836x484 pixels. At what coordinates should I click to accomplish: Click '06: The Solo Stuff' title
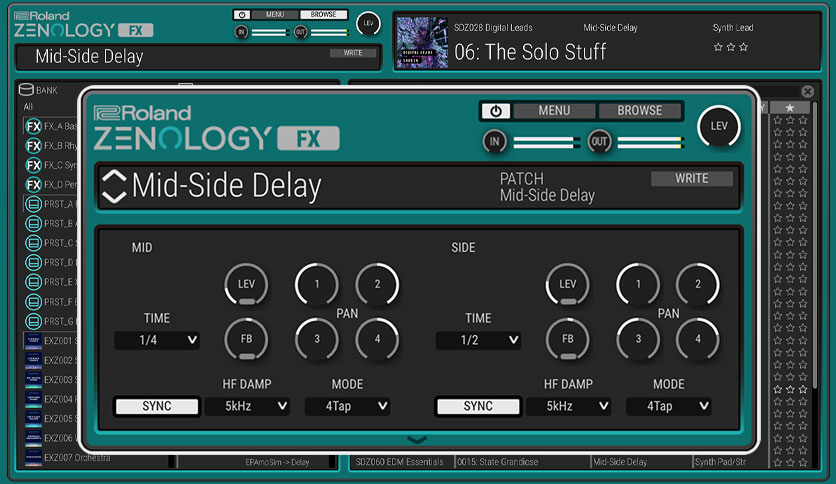click(530, 52)
